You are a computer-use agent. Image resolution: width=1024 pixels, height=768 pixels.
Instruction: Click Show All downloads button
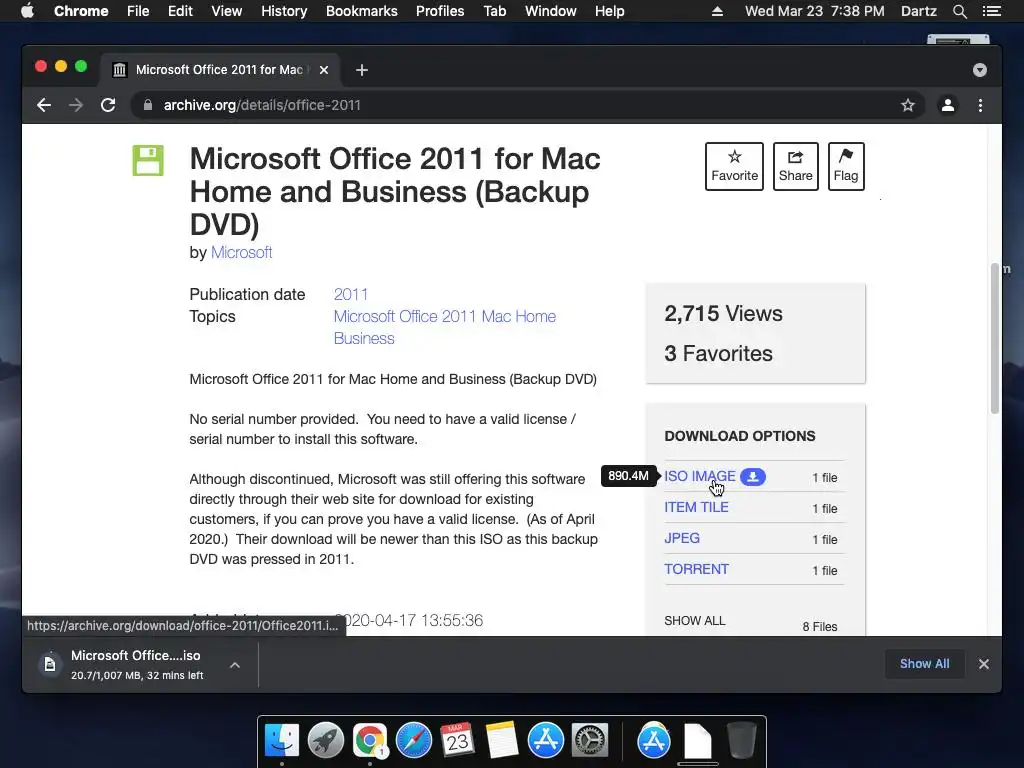924,664
